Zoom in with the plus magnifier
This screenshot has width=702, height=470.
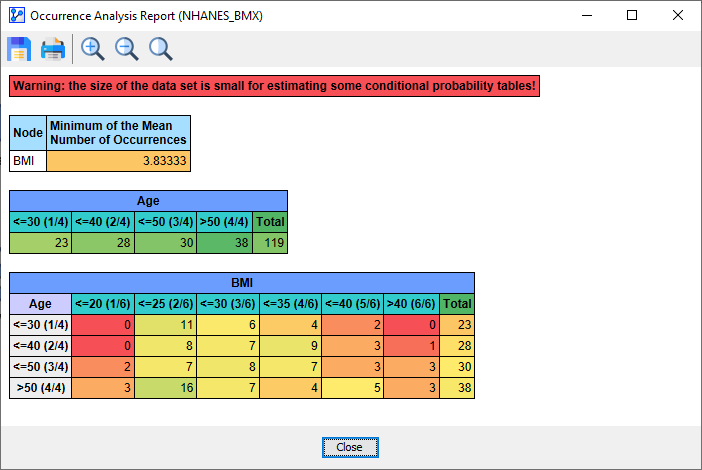tap(93, 49)
